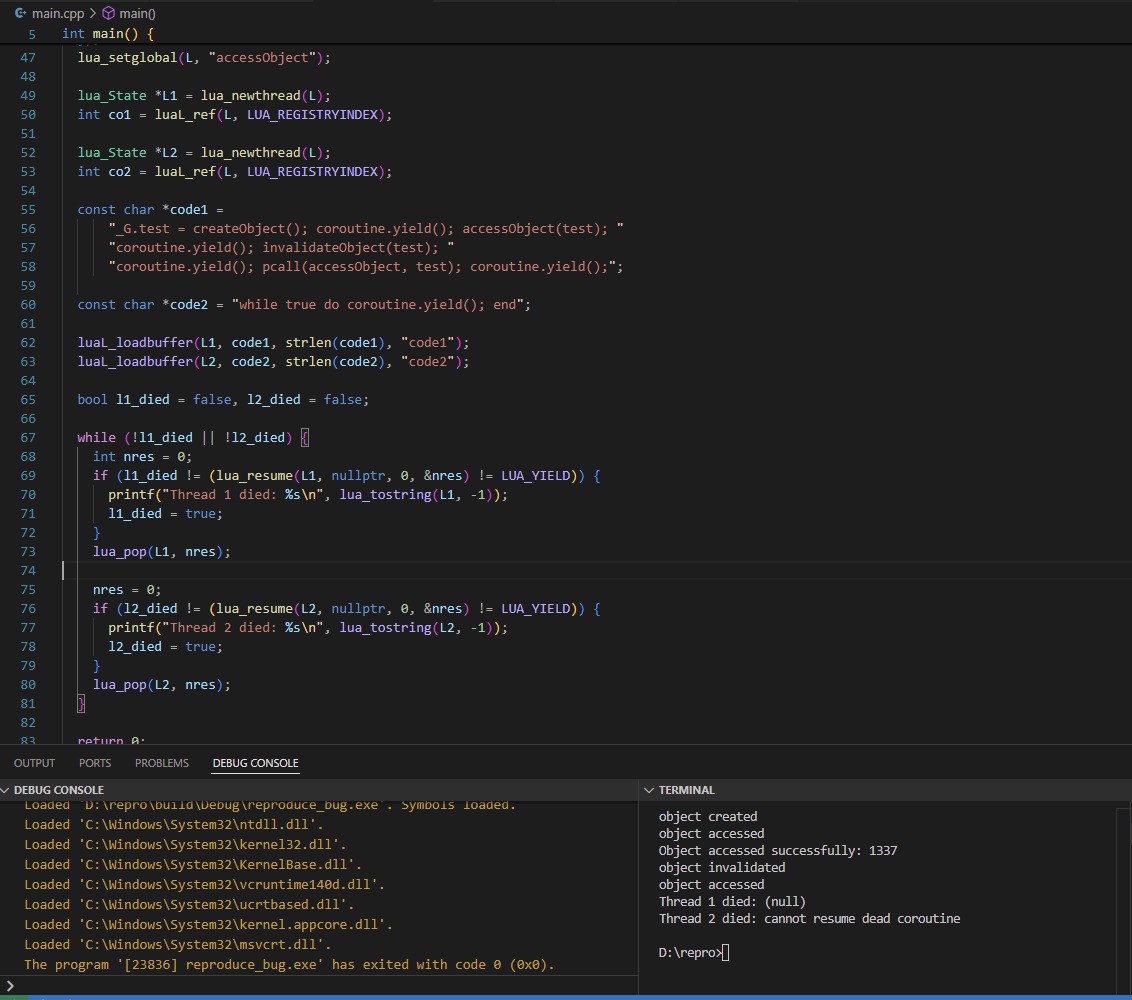1132x1000 pixels.
Task: Focus the terminal prompt after D:\repro>
Action: 726,953
